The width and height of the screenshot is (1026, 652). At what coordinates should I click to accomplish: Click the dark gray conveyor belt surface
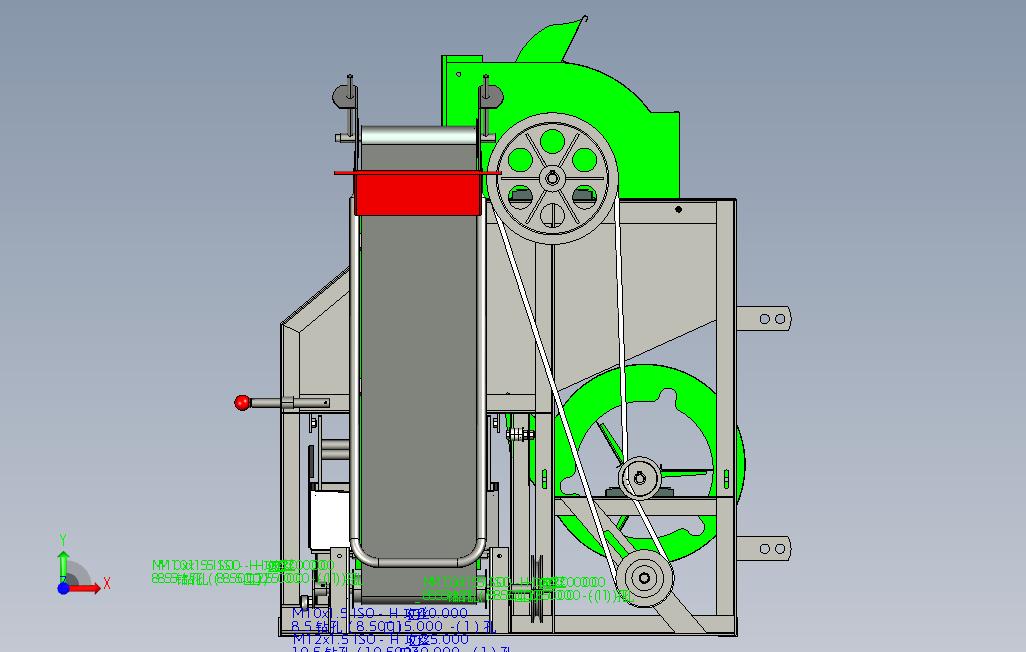coord(419,386)
